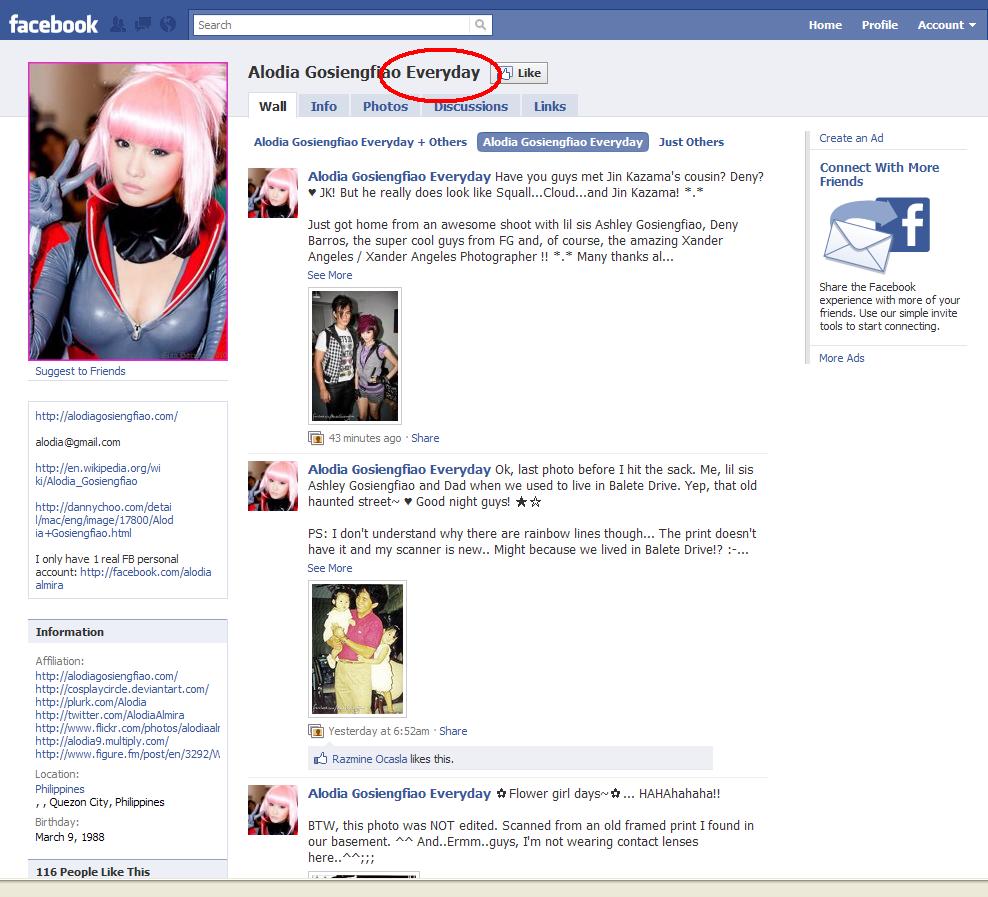The width and height of the screenshot is (988, 897).
Task: Switch to the Photos tab
Action: 385,106
